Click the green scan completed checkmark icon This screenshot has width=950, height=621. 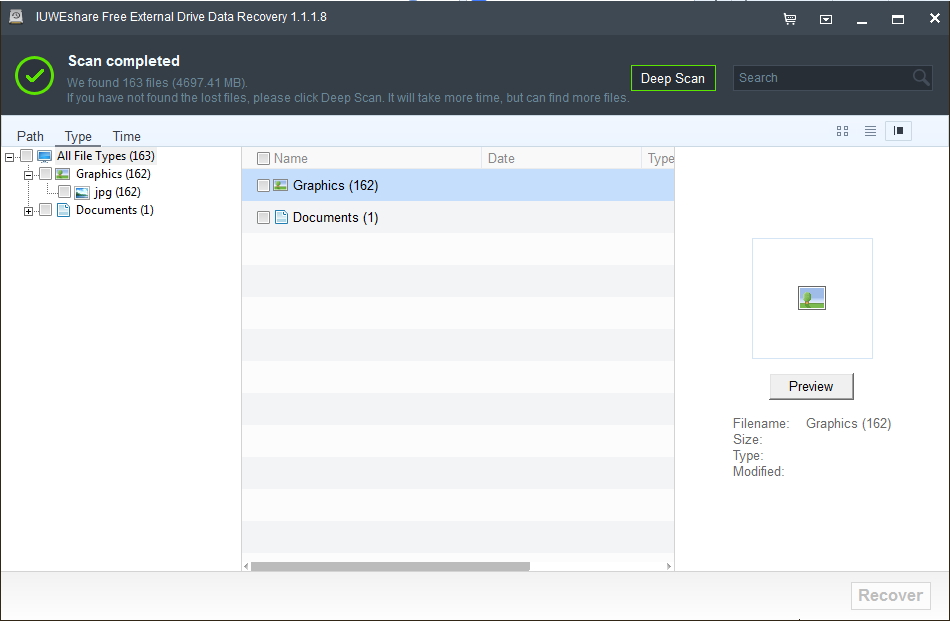[35, 75]
